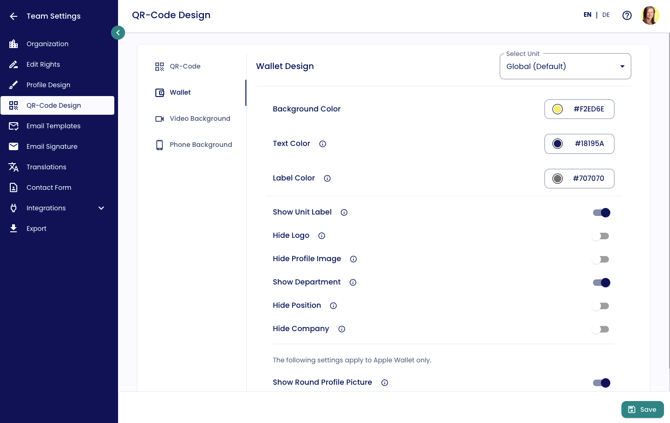The image size is (670, 423).
Task: Save the wallet design settings
Action: [642, 409]
